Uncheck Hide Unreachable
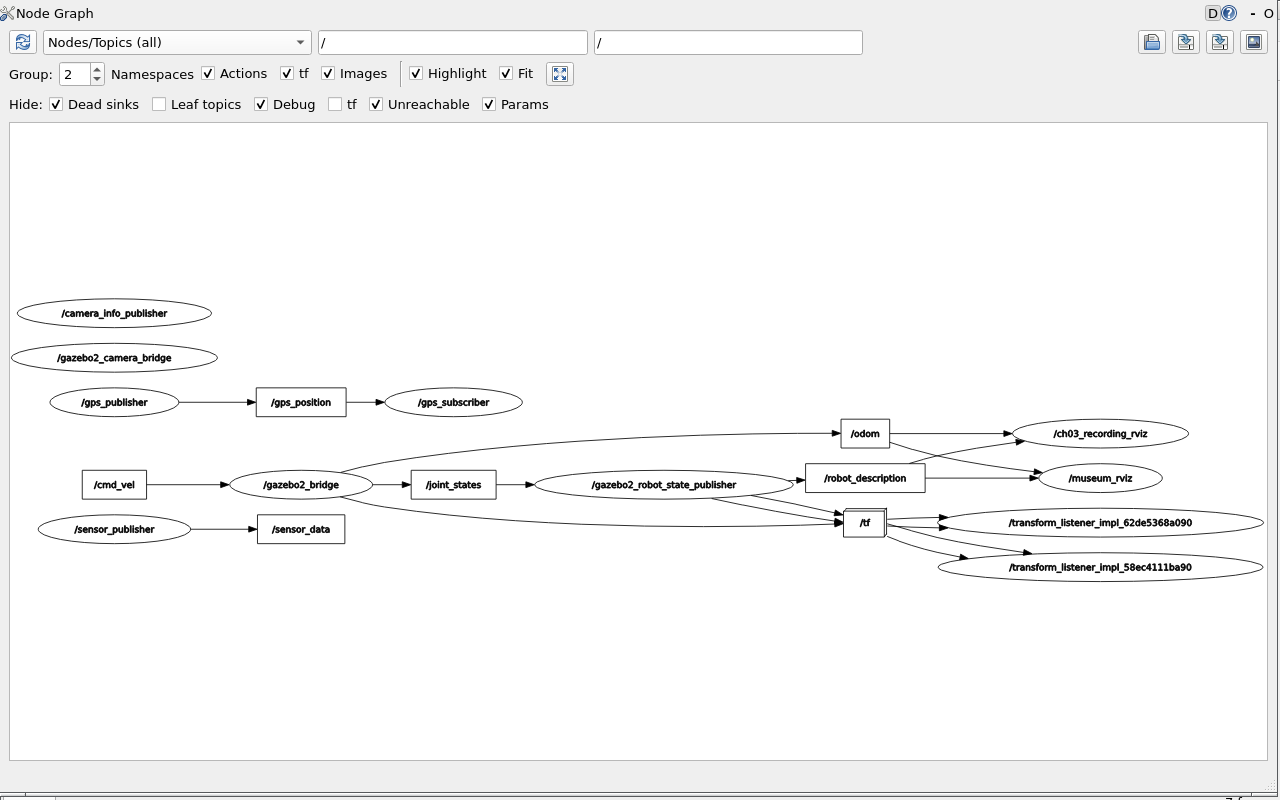1280x800 pixels. click(x=376, y=104)
